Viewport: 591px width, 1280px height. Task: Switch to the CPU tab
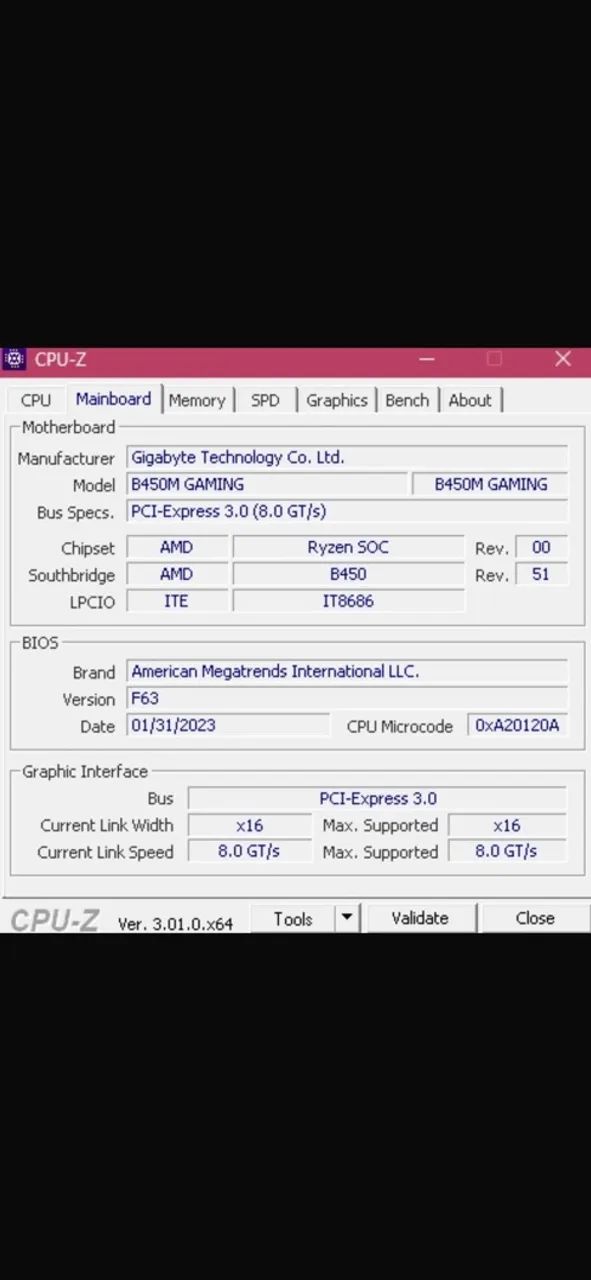35,400
